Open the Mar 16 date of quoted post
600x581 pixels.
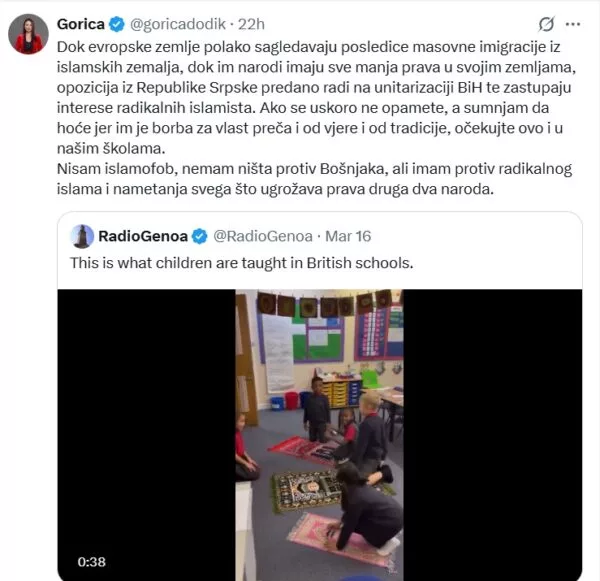[348, 236]
